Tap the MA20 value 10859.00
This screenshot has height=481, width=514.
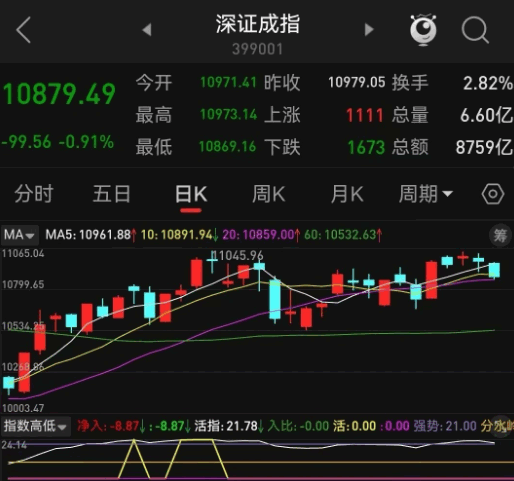268,235
